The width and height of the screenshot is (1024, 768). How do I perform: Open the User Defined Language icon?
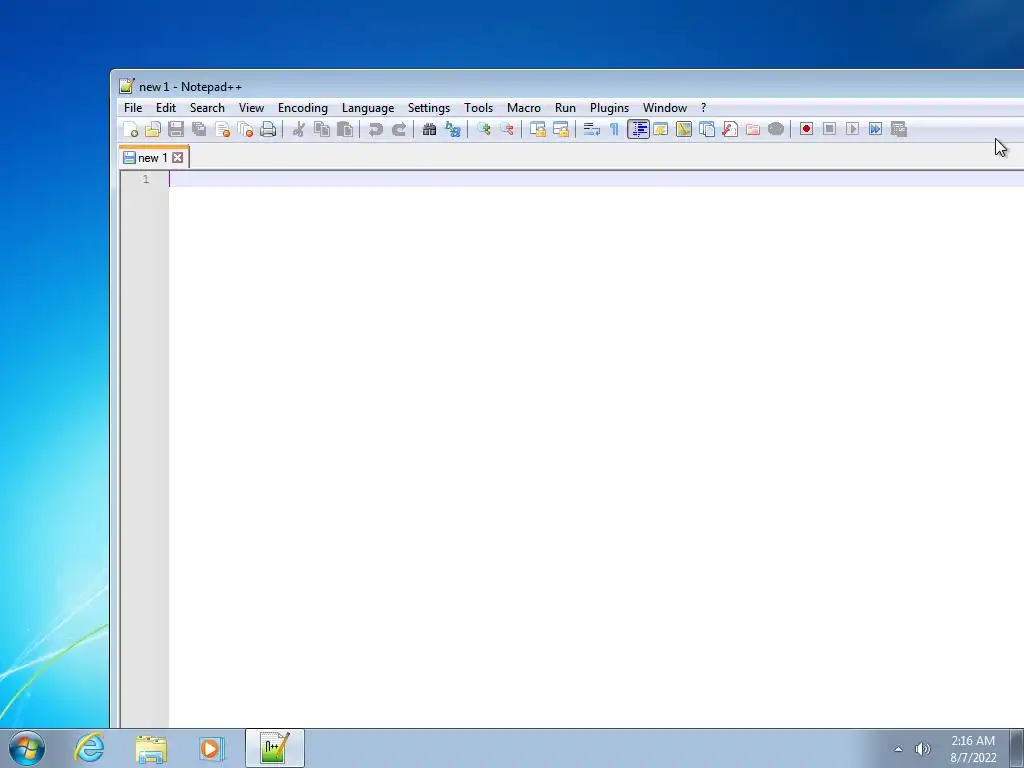[660, 129]
